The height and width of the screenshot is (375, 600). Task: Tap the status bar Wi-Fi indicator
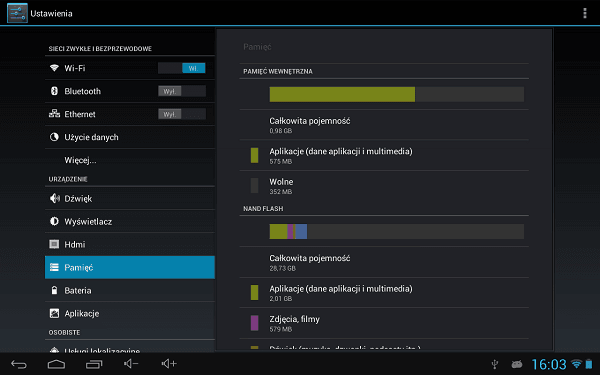pyautogui.click(x=576, y=364)
